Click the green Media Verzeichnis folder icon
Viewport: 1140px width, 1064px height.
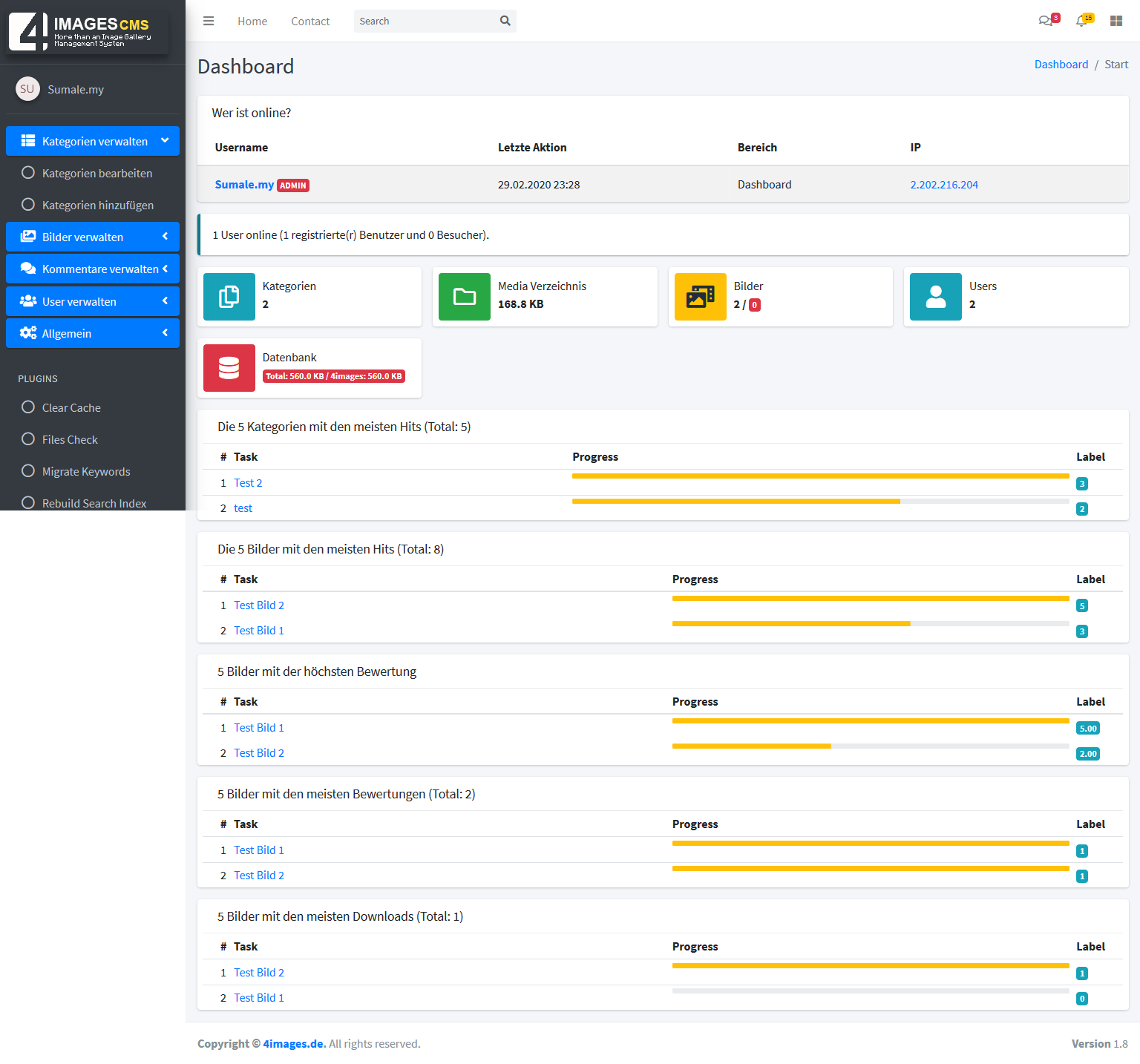pyautogui.click(x=465, y=297)
